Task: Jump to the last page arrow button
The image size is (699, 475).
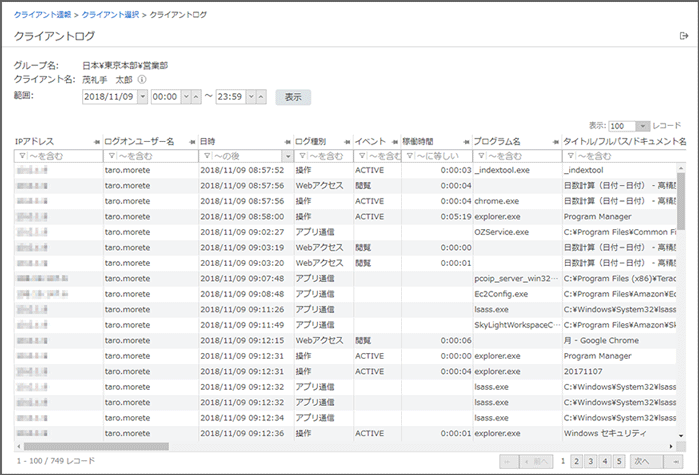Action: coord(676,461)
